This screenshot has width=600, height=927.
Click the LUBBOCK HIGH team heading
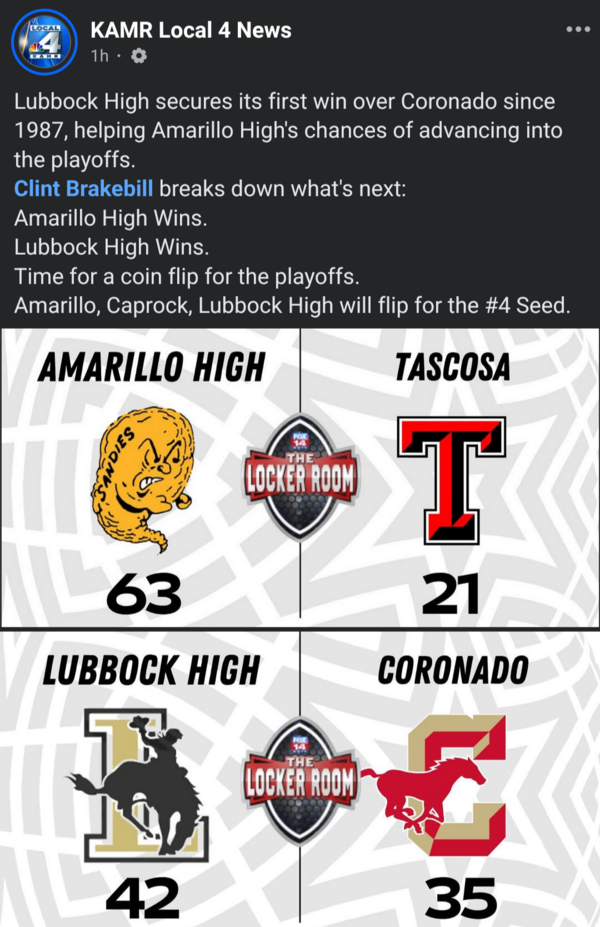pos(150,670)
